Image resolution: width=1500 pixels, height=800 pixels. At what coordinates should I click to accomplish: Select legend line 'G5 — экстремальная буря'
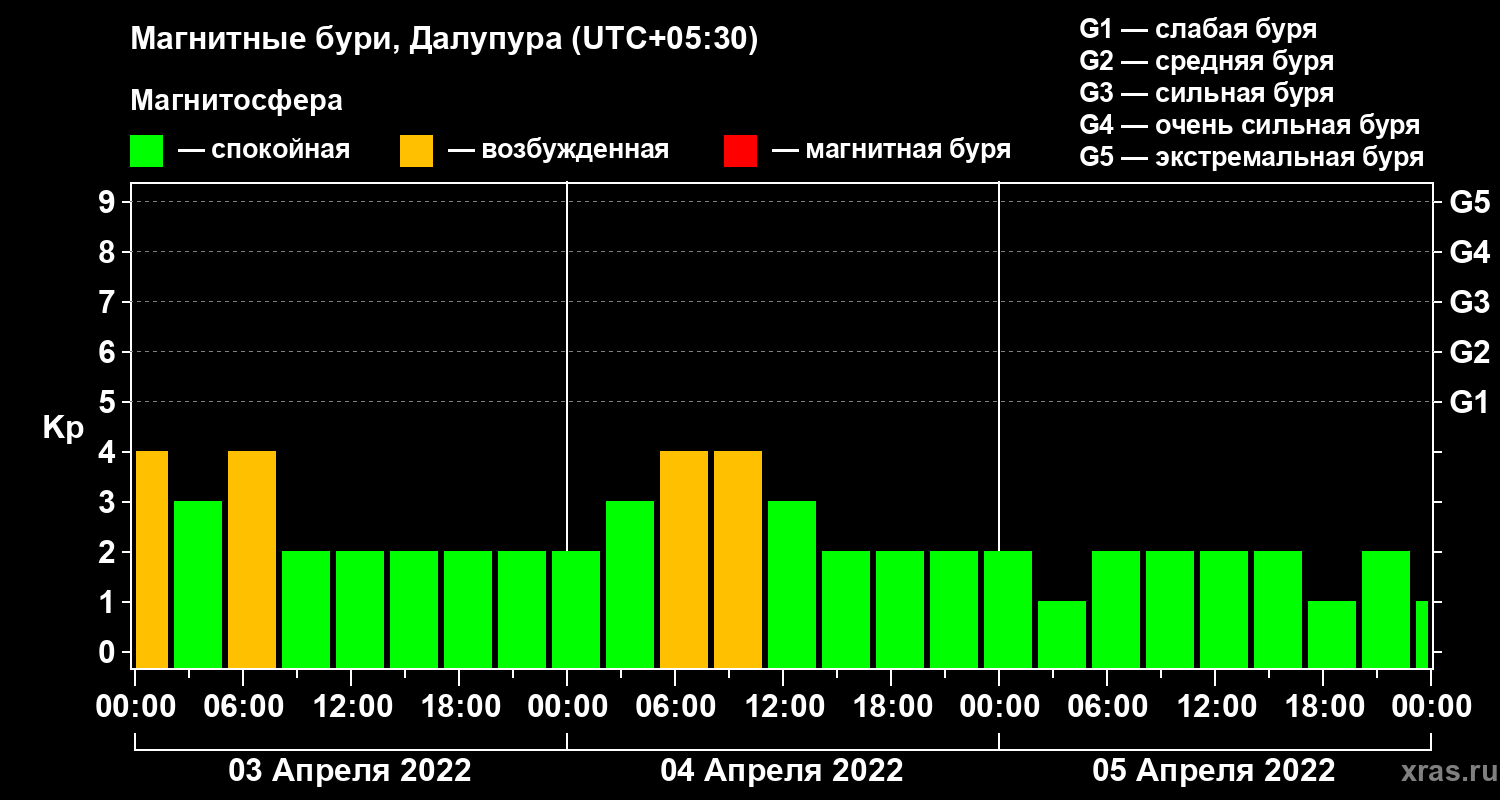click(1251, 158)
